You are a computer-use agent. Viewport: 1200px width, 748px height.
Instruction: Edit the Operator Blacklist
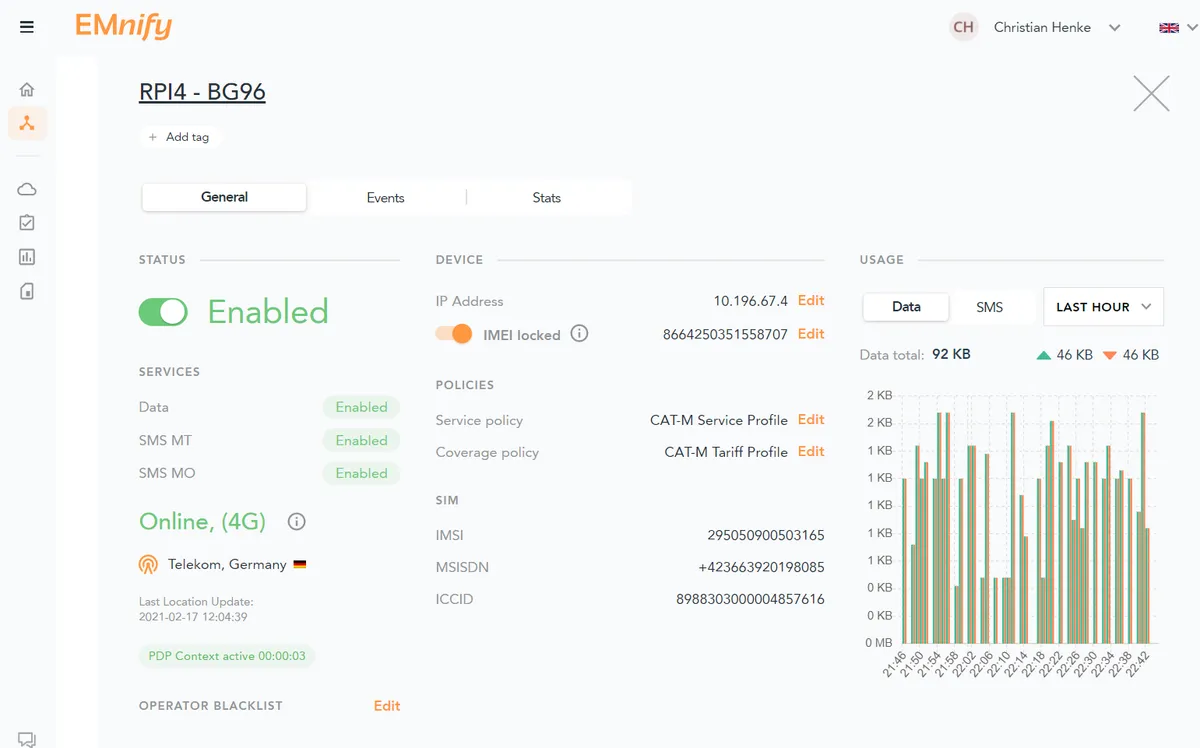387,706
